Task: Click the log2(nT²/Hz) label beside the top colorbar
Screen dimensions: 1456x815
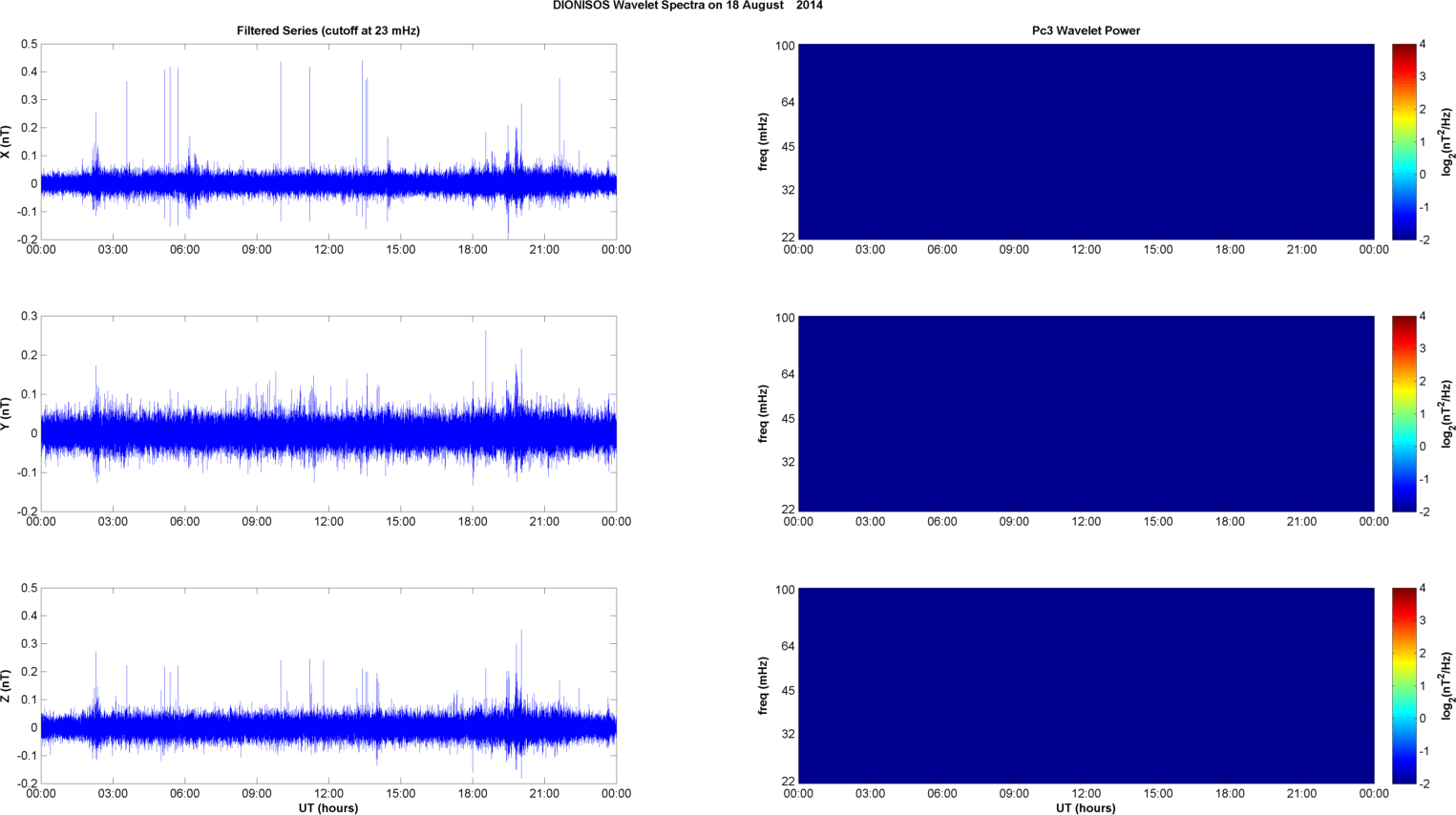Action: (1447, 142)
